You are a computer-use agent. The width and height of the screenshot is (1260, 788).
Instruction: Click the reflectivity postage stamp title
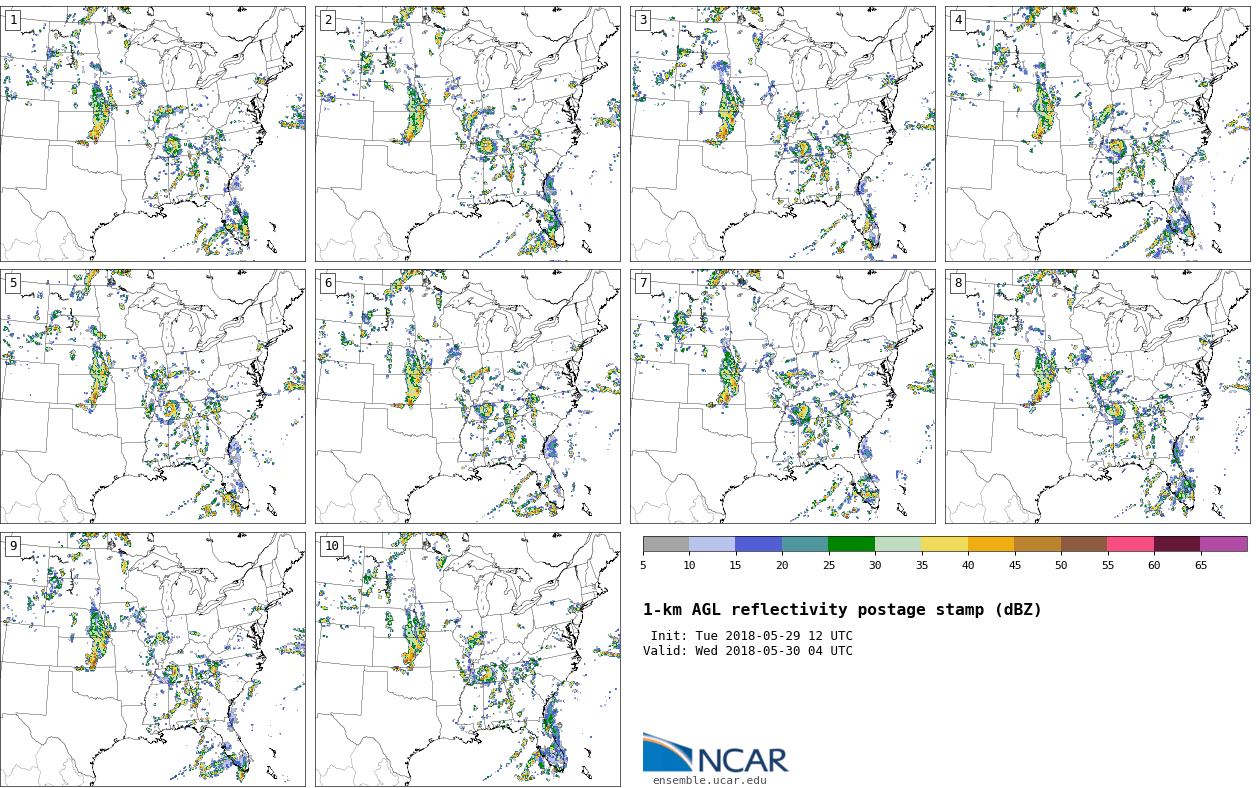pos(842,610)
